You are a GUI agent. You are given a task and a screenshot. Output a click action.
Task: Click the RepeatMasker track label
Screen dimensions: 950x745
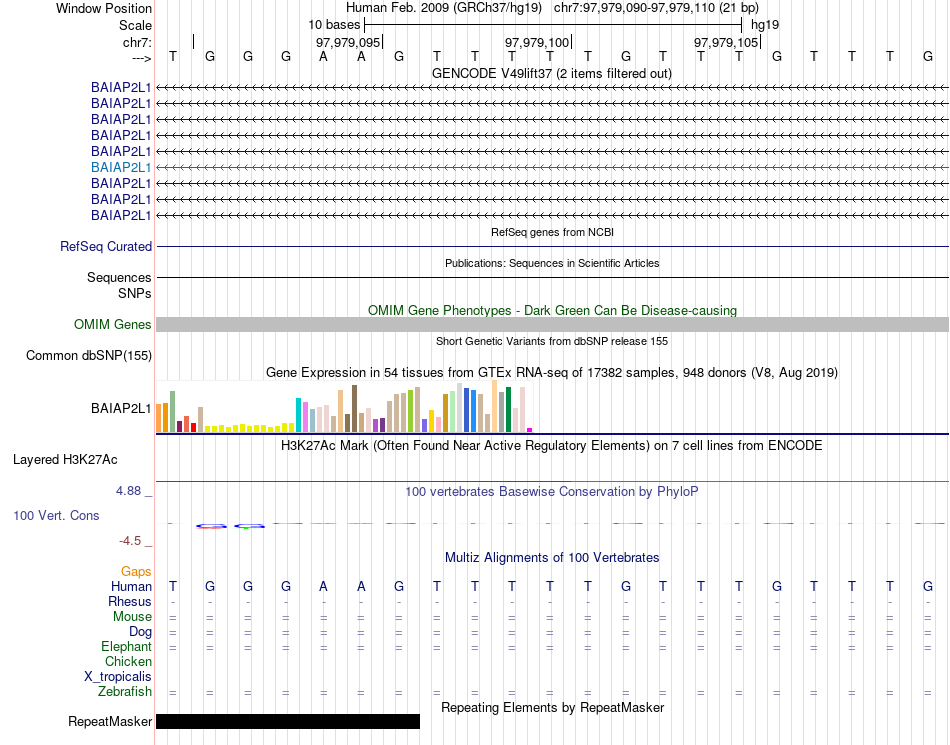click(110, 721)
